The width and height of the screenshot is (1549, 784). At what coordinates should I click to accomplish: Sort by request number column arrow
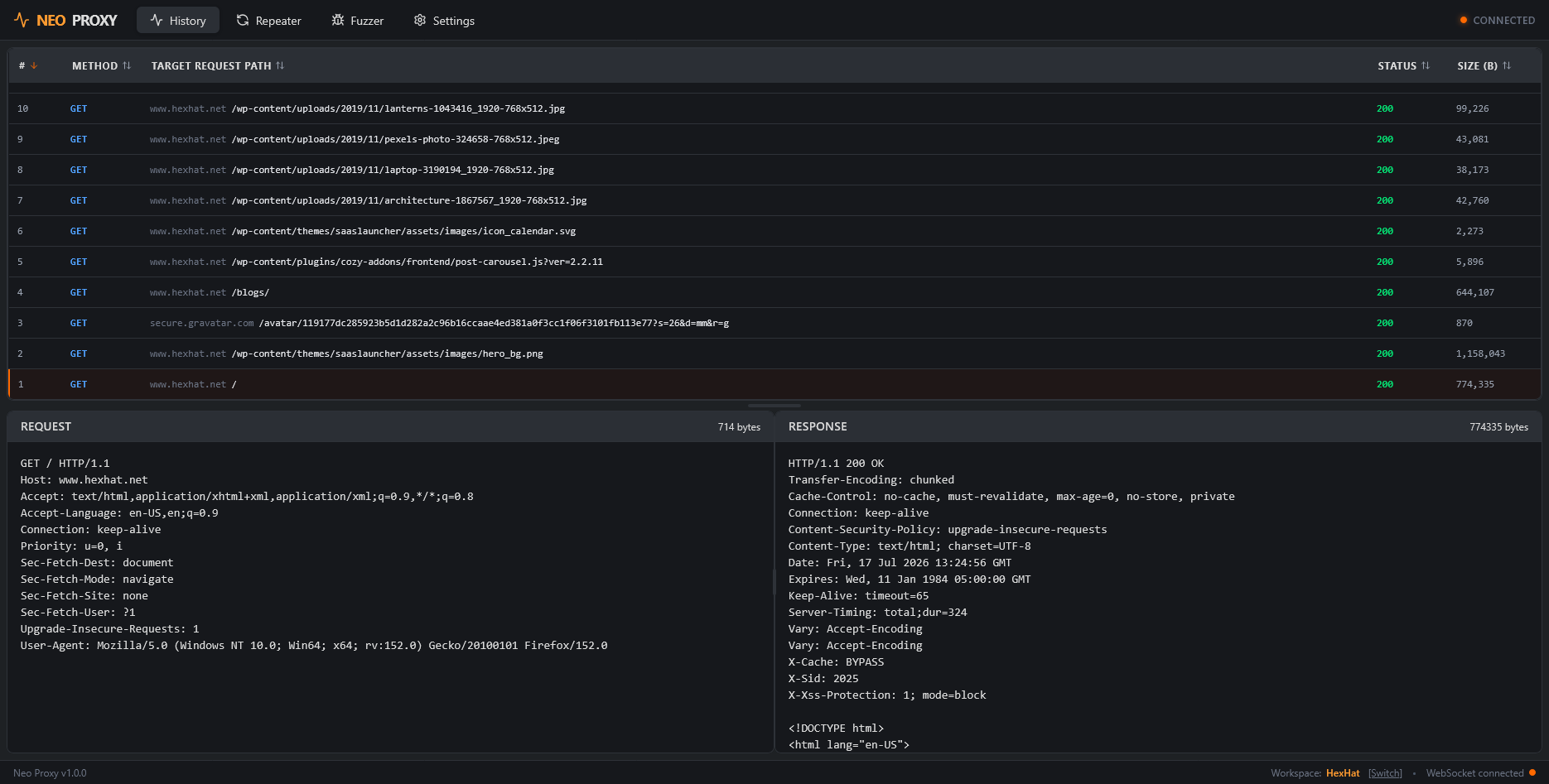[x=34, y=65]
